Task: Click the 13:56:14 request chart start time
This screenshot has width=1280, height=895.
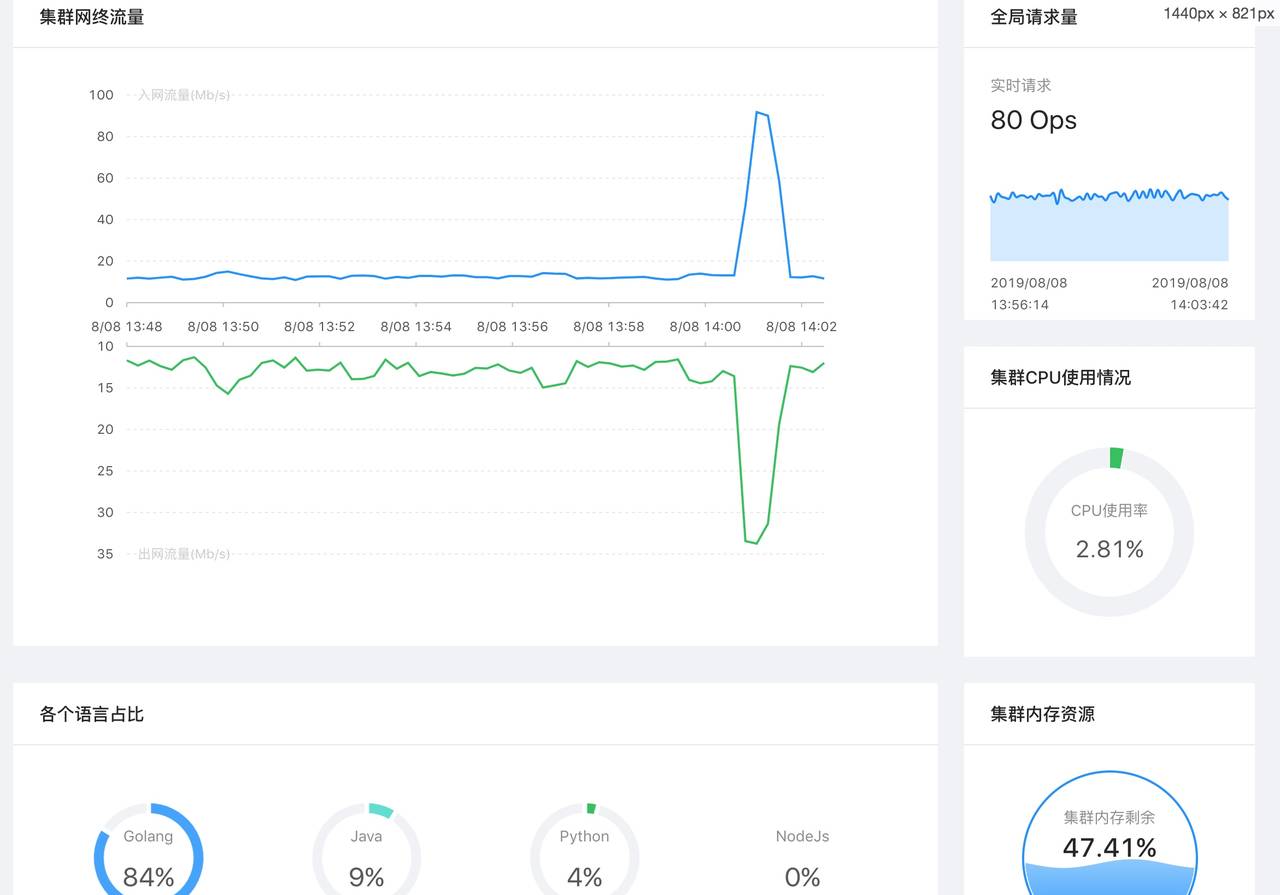Action: pyautogui.click(x=1020, y=304)
